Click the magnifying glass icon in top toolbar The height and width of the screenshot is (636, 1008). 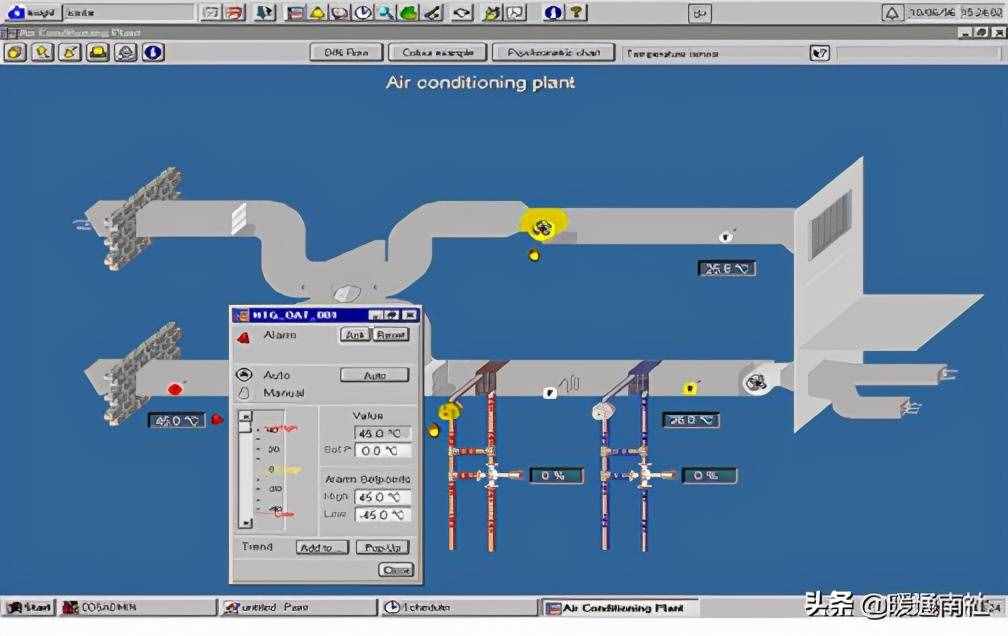(386, 12)
